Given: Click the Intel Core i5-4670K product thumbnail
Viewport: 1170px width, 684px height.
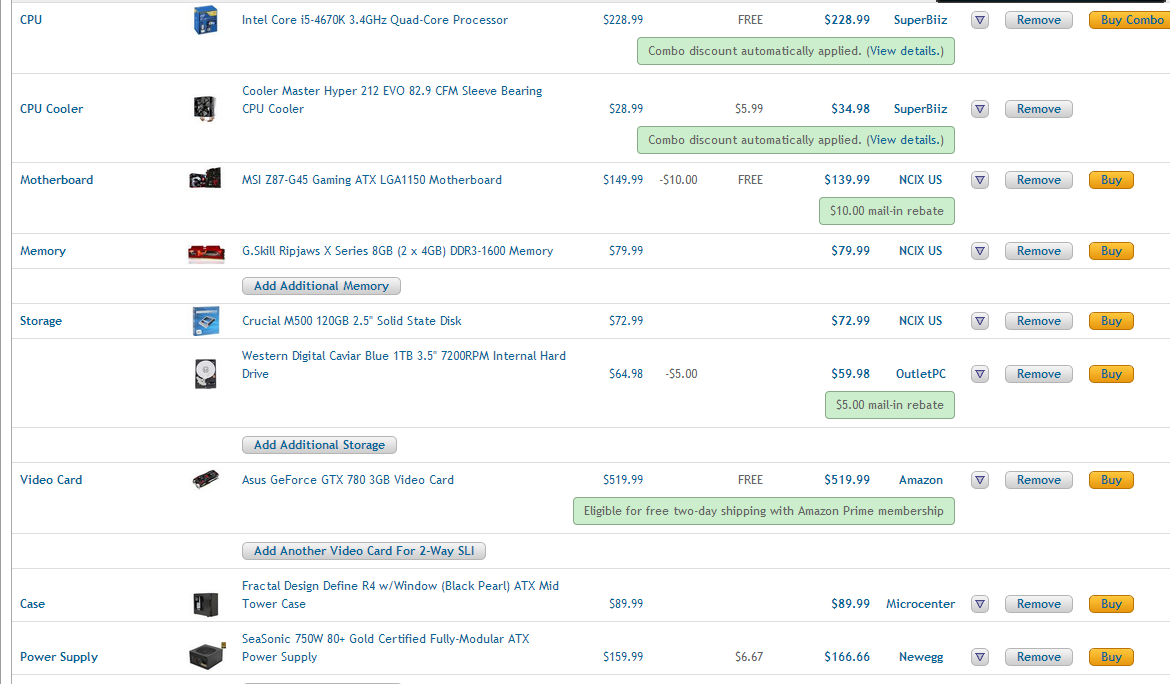Looking at the screenshot, I should (x=205, y=20).
